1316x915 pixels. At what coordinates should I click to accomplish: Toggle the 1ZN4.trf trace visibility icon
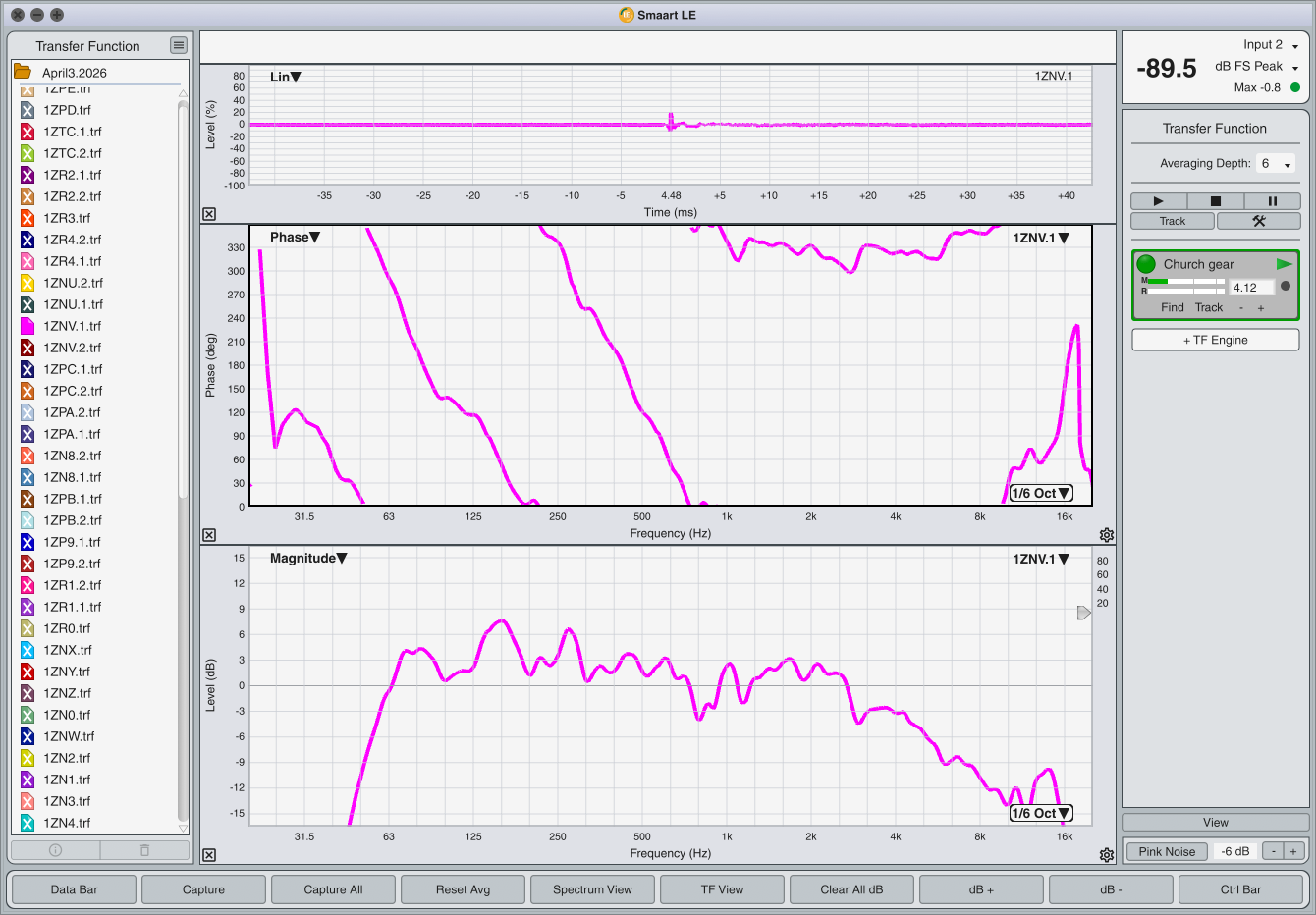[x=27, y=823]
